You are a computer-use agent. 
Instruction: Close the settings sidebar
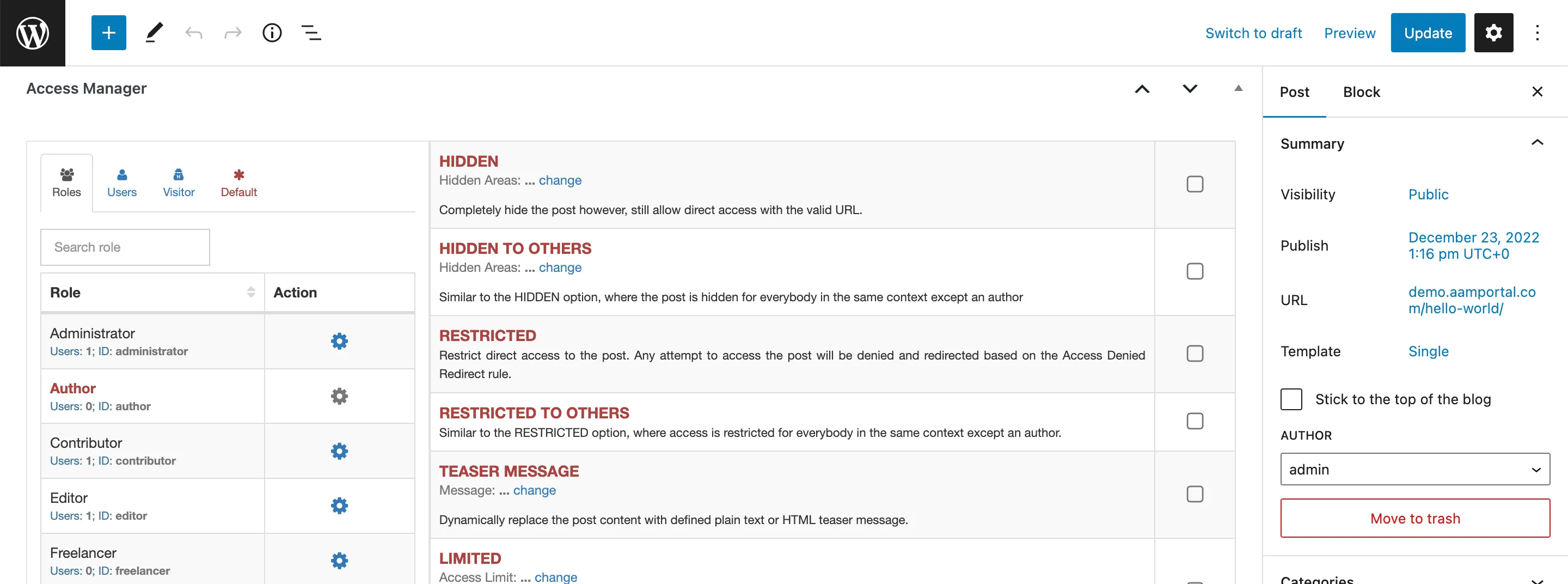coord(1537,92)
